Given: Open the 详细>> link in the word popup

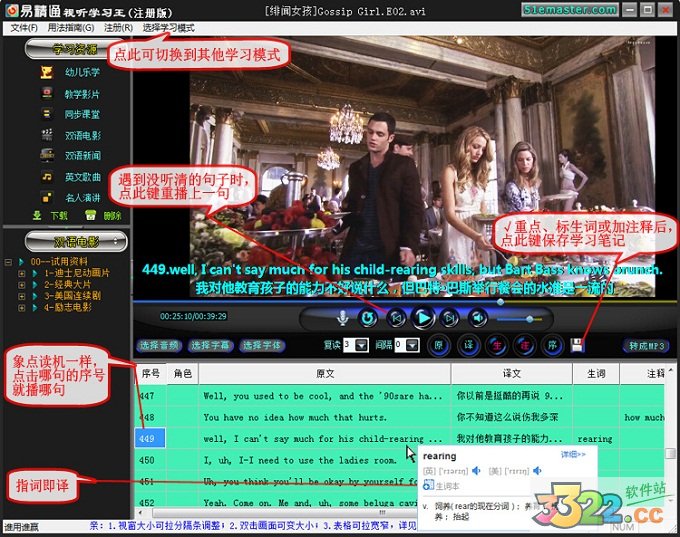Looking at the screenshot, I should (x=573, y=454).
